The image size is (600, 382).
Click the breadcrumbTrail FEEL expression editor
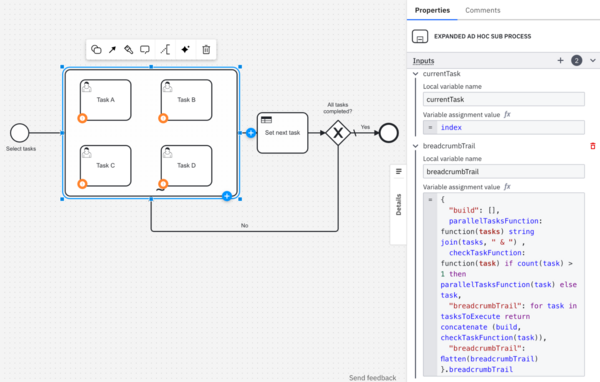(504, 284)
